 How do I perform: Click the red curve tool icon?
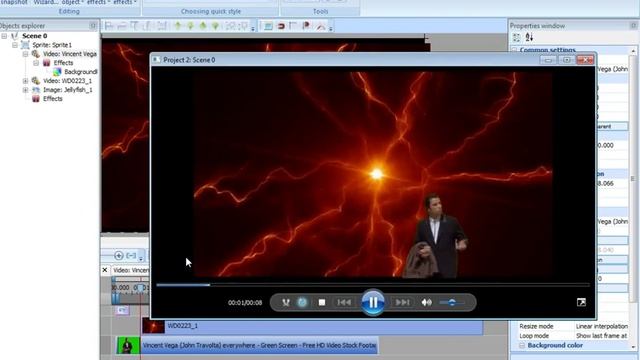321,26
